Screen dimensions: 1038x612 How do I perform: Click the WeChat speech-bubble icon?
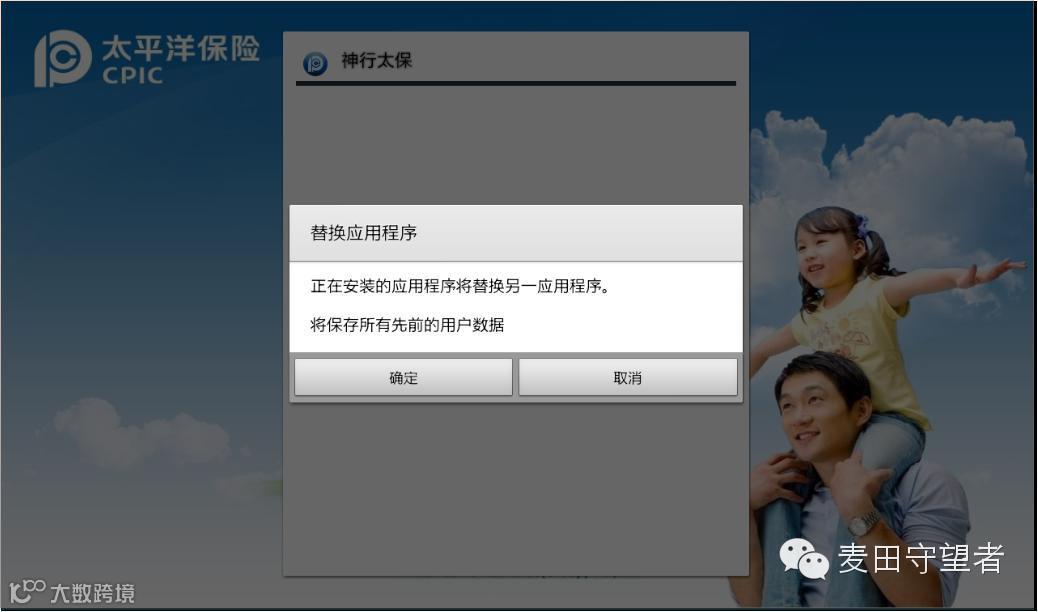(804, 558)
